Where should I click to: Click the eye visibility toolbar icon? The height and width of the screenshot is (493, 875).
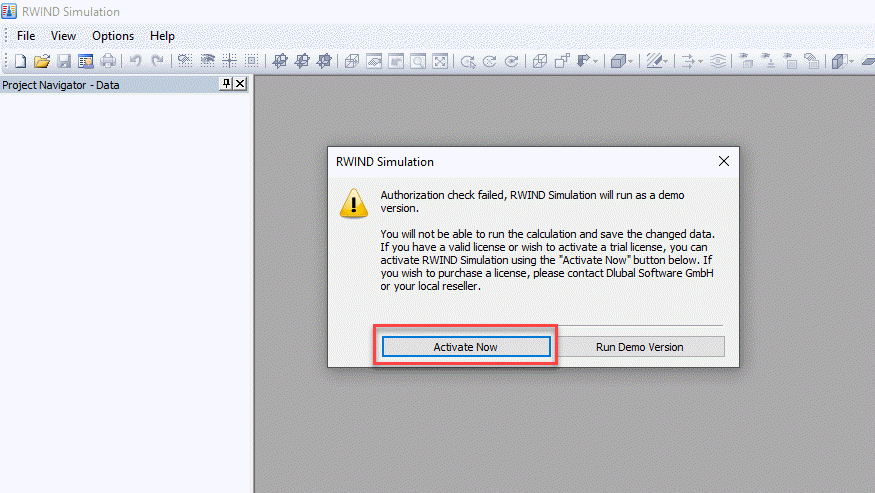[207, 61]
